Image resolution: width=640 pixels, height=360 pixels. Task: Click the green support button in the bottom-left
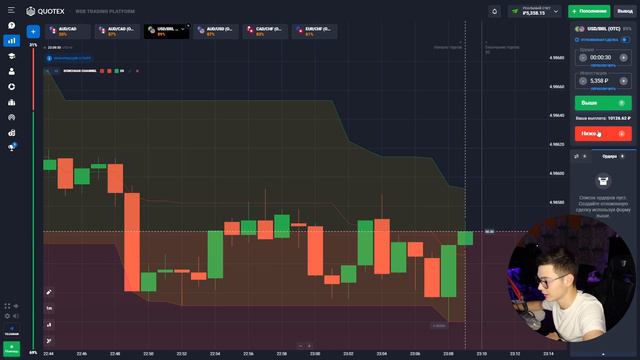click(11, 349)
